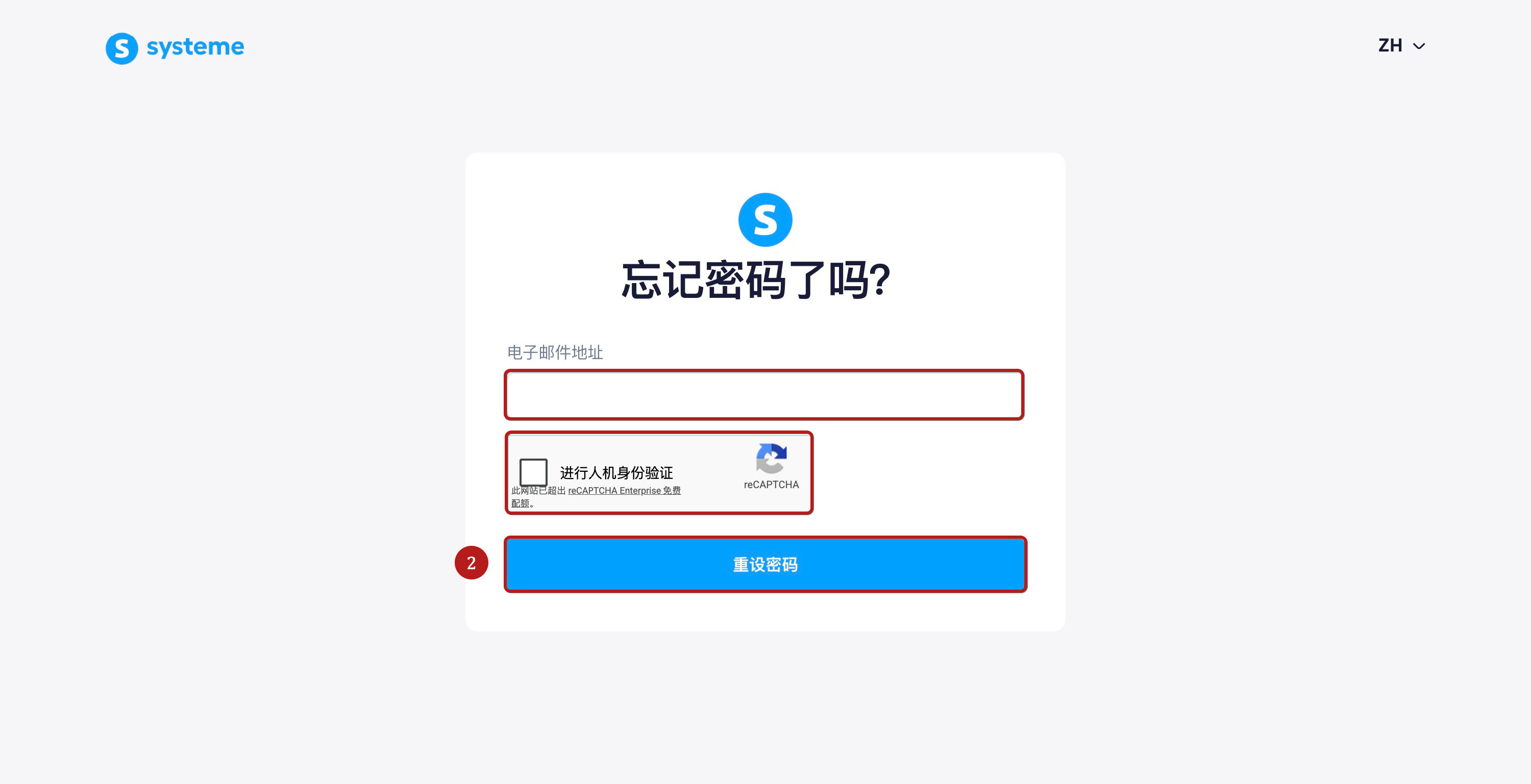The image size is (1531, 784).
Task: Click the blue S logo above the heading
Action: 765,219
